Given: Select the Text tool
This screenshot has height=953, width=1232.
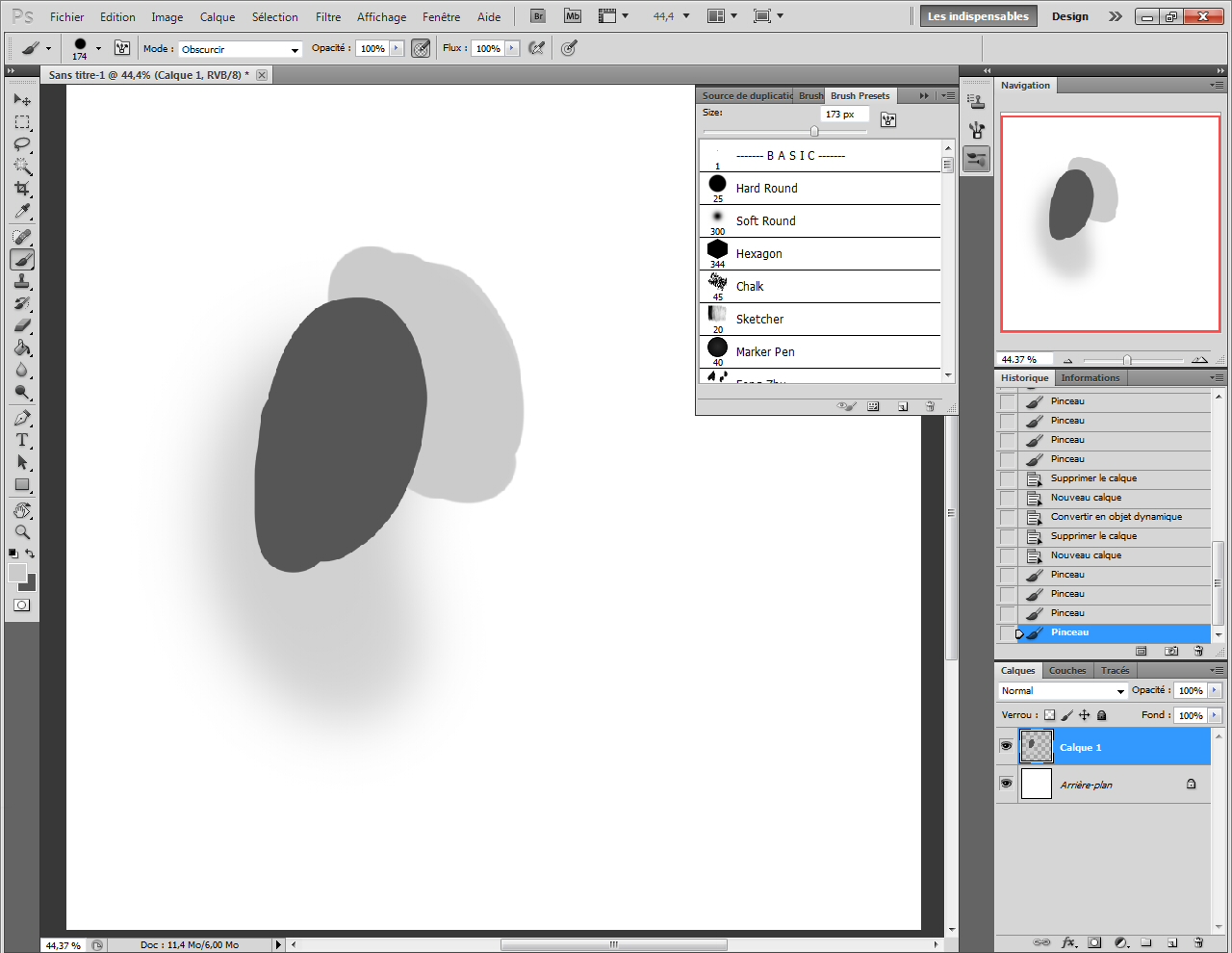Looking at the screenshot, I should (x=21, y=440).
